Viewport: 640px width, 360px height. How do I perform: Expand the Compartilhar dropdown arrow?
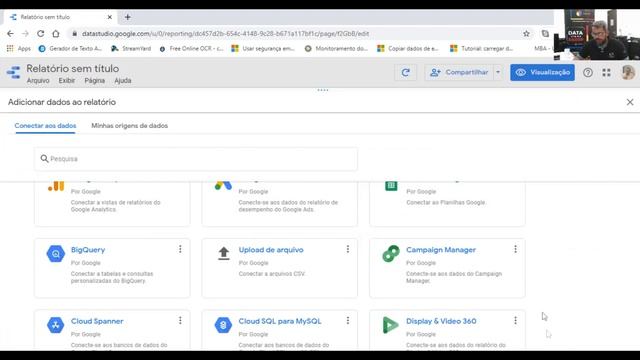click(498, 72)
